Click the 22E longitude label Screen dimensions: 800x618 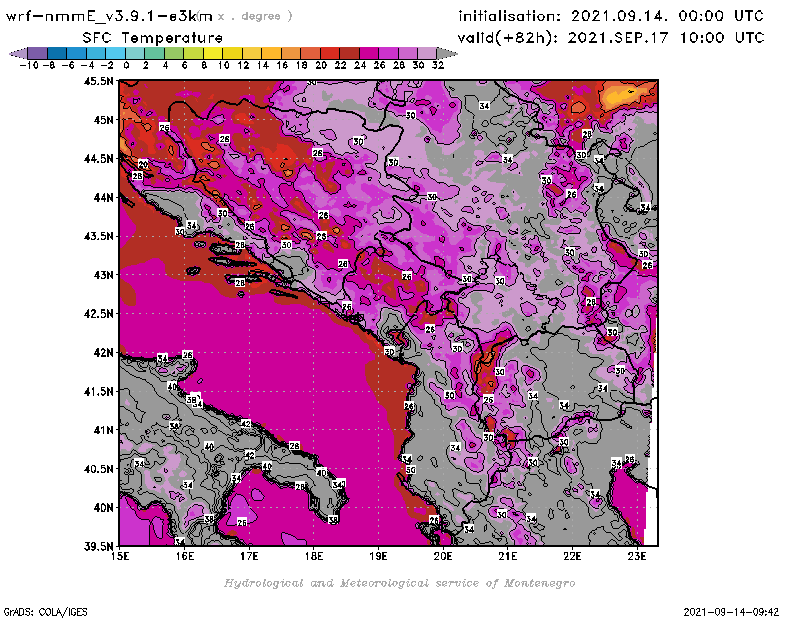(572, 556)
